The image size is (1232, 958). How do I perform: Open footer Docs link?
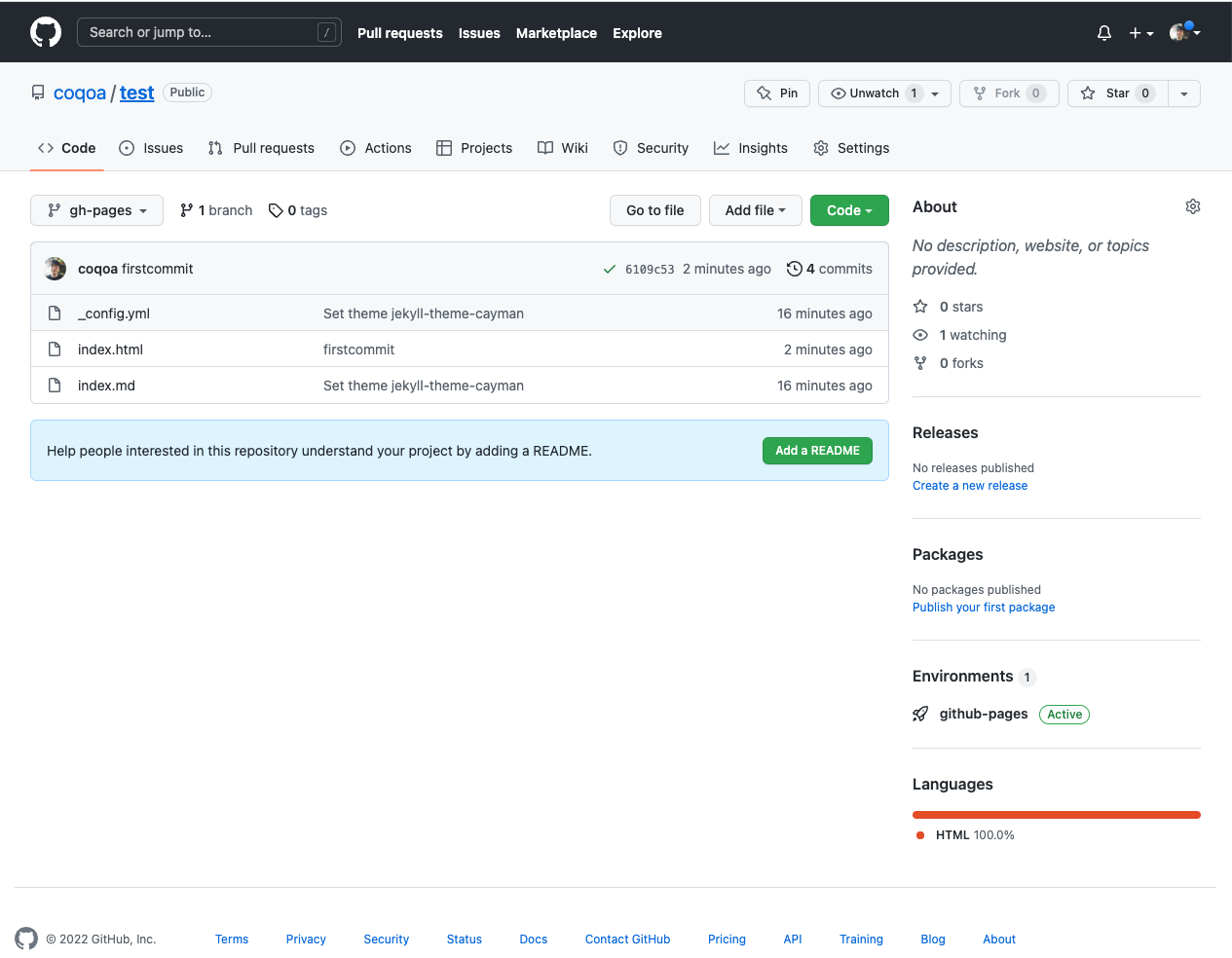tap(534, 940)
